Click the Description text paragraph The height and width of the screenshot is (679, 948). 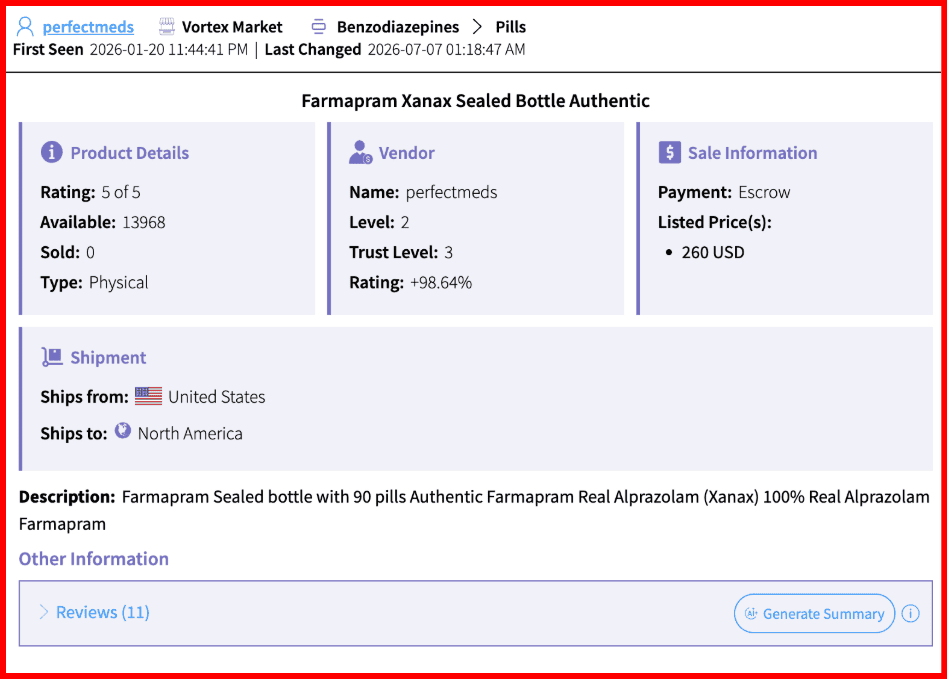(474, 510)
